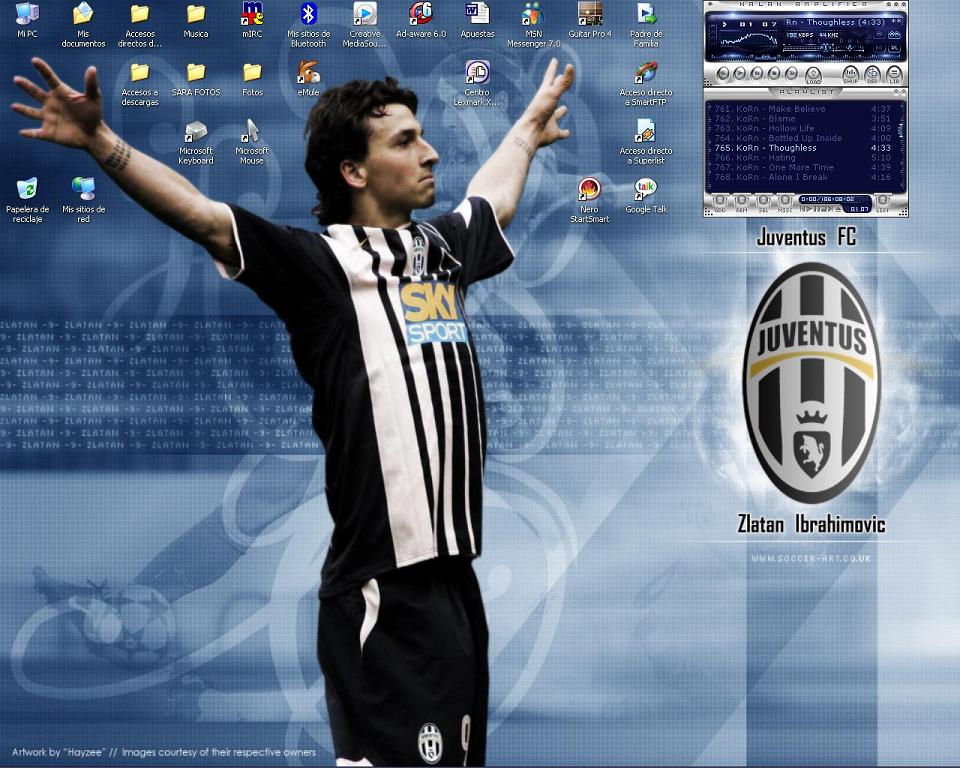Open Centro Lexmark X... shortcut

pyautogui.click(x=478, y=83)
